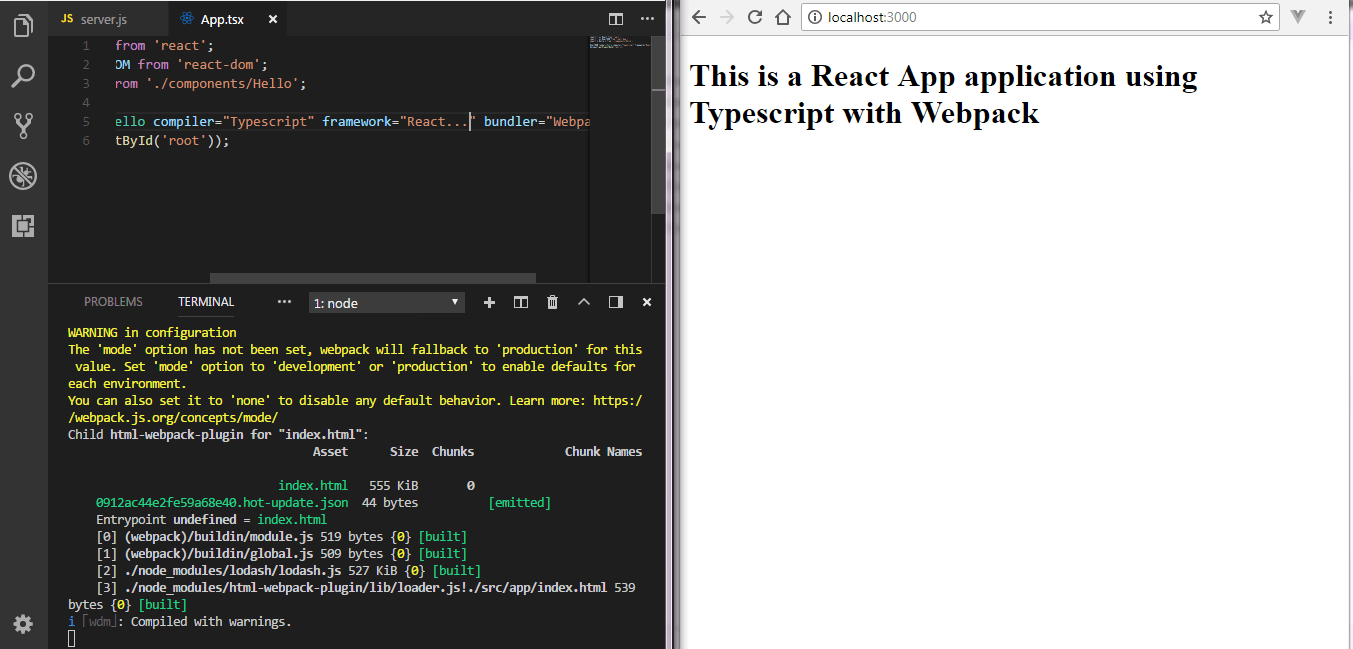The height and width of the screenshot is (649, 1353).
Task: Click 'Entrypoint undefined = index.html' terminal line
Action: [x=211, y=519]
